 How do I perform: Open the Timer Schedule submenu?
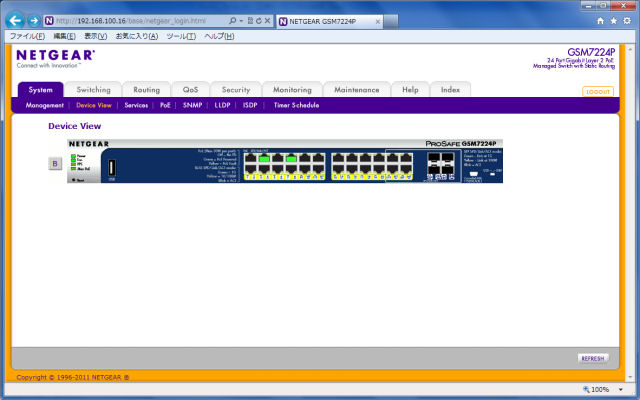pos(296,105)
